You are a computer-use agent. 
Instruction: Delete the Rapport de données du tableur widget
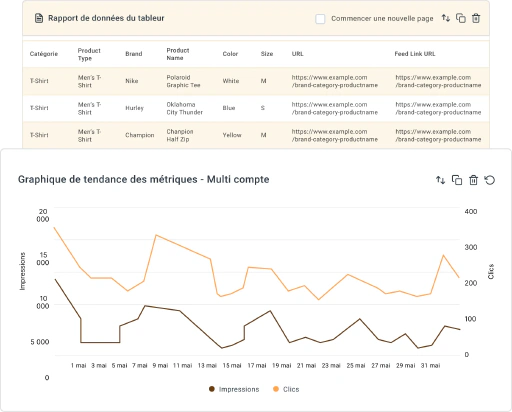[x=476, y=18]
